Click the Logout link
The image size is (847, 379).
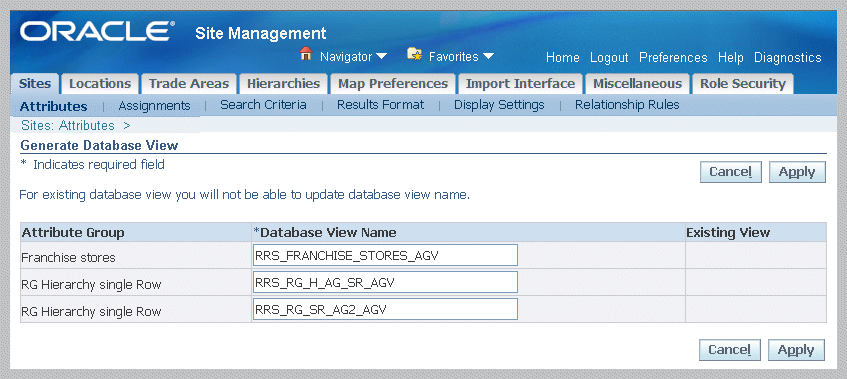(609, 58)
